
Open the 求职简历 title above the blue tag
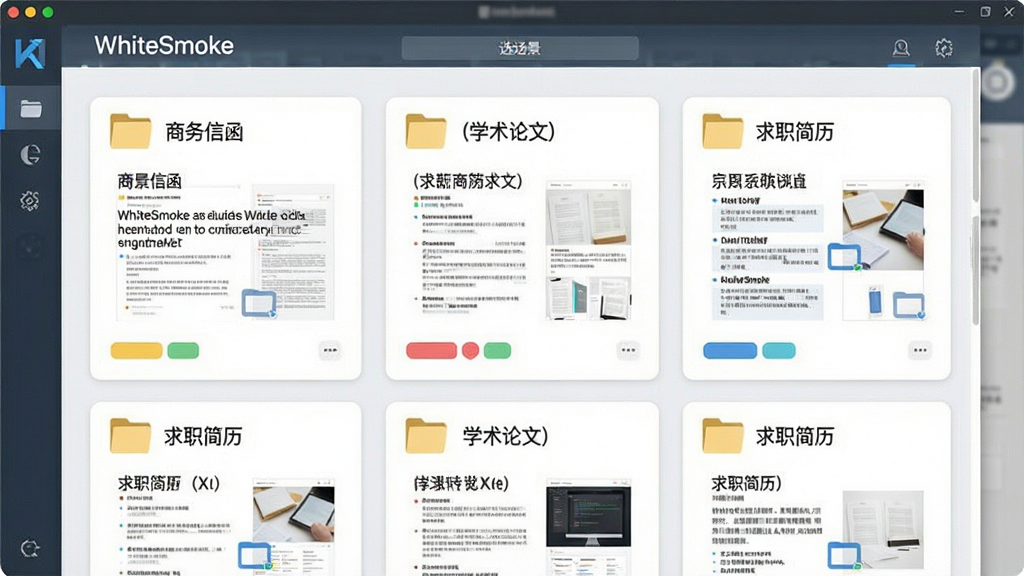pos(795,132)
